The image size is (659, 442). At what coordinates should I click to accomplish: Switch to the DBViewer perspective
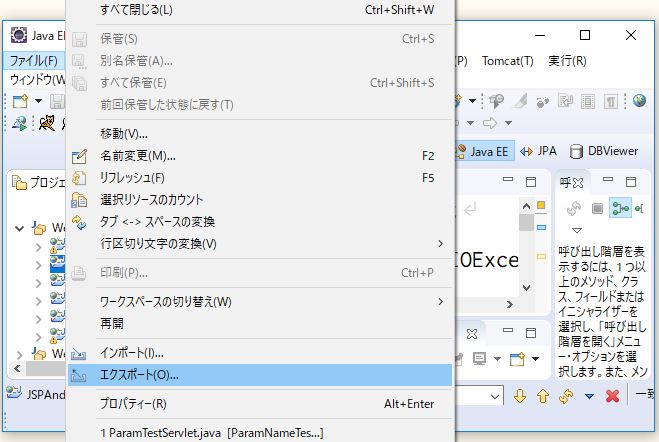pyautogui.click(x=604, y=151)
